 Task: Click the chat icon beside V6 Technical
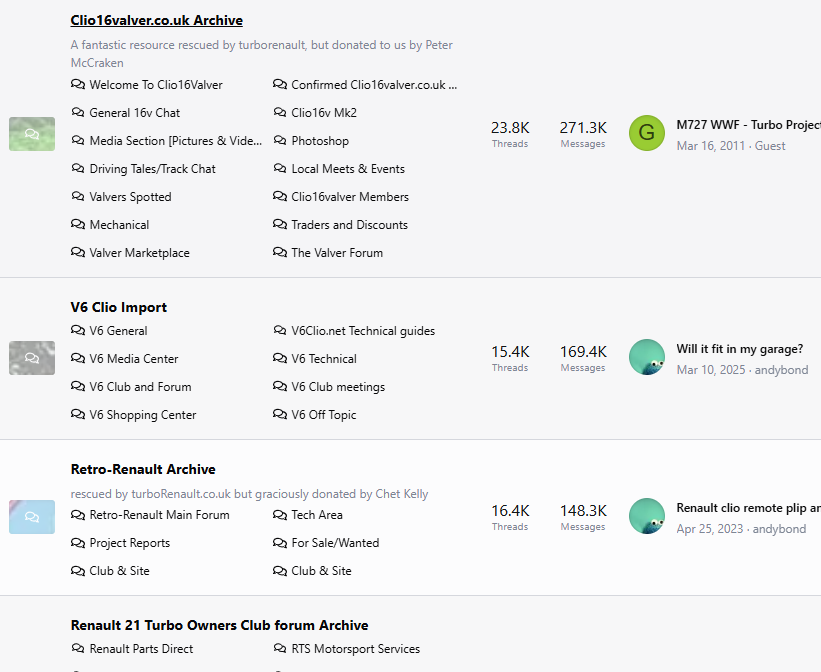280,359
